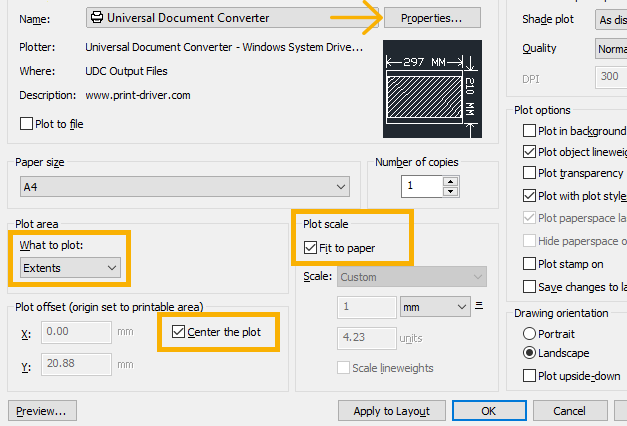Click the 4.23 units field

pos(367,338)
